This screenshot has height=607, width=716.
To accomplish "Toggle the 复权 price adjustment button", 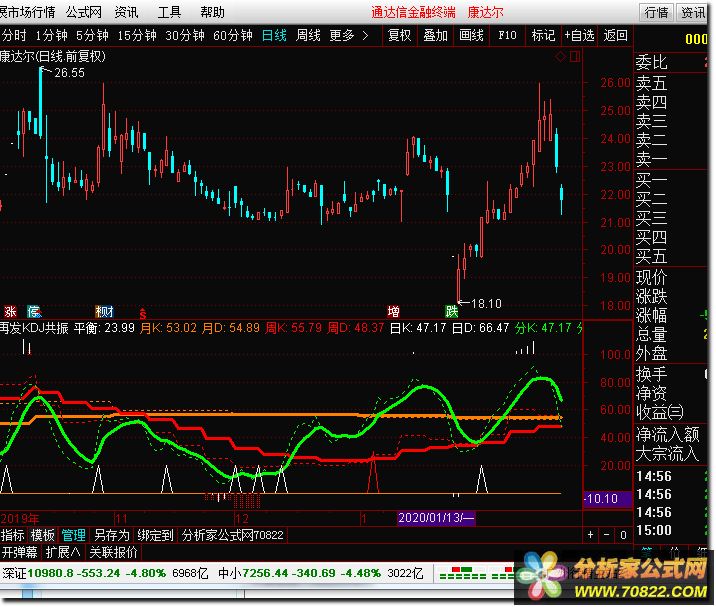I will click(x=399, y=35).
